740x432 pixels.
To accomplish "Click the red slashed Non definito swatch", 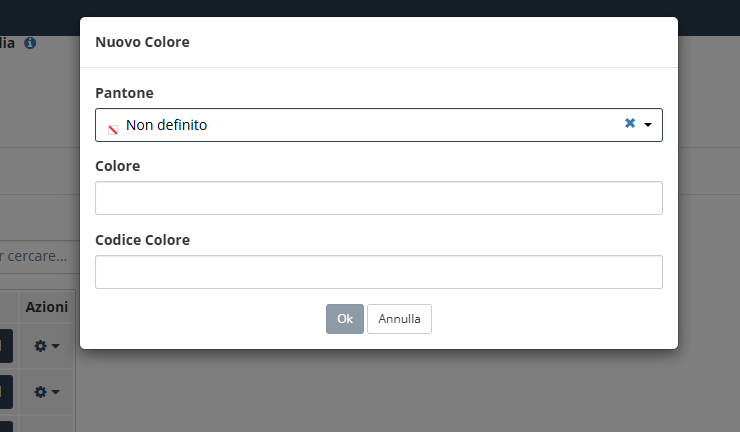I will (113, 130).
